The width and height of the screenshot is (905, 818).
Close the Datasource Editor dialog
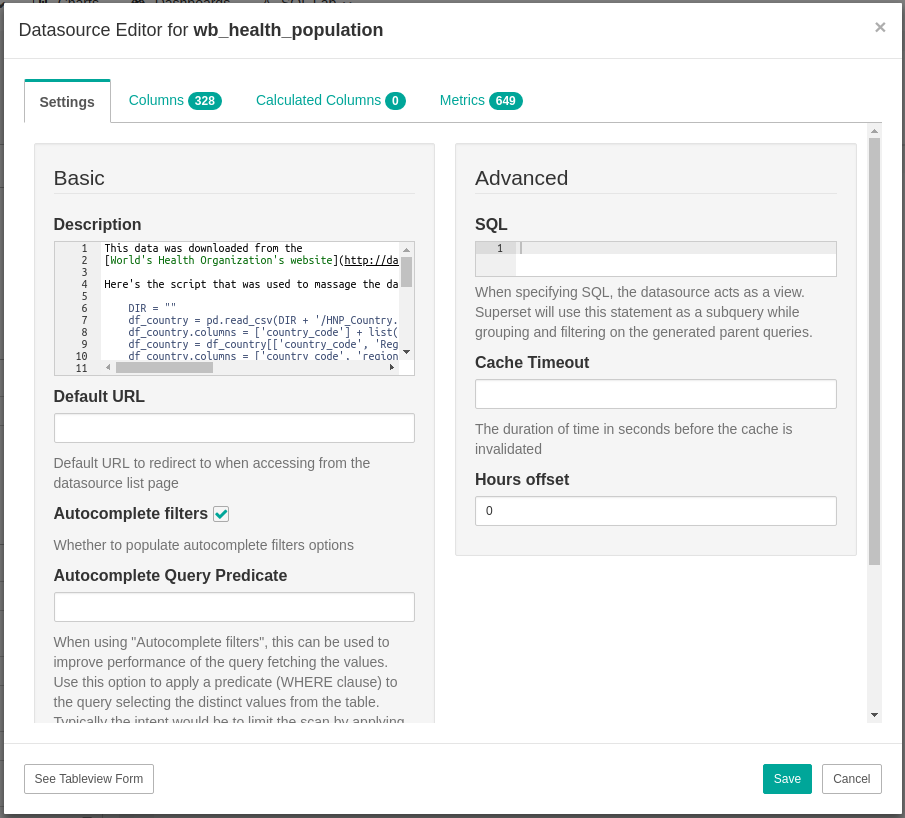[x=880, y=27]
